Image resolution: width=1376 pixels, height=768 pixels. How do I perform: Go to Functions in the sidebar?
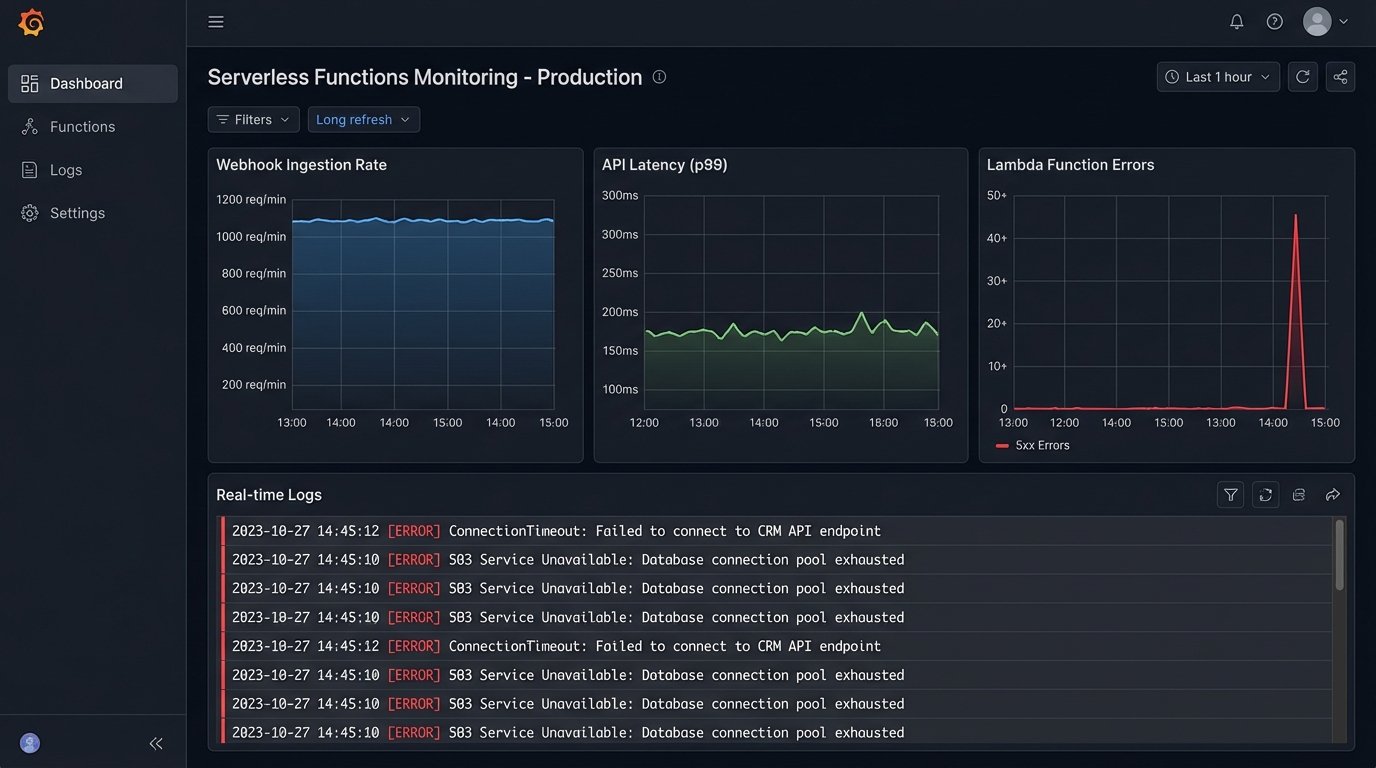point(82,127)
